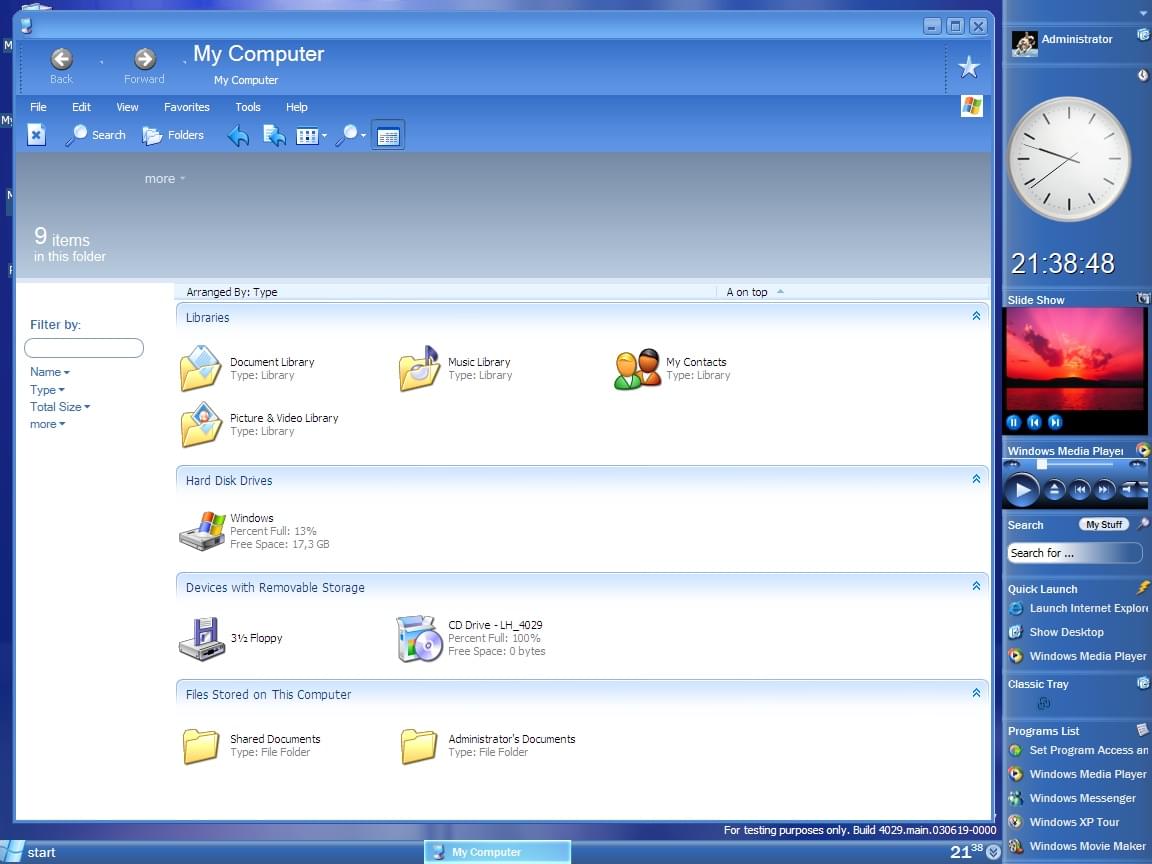Click the Media Player eject button
This screenshot has width=1152, height=864.
(x=1054, y=490)
